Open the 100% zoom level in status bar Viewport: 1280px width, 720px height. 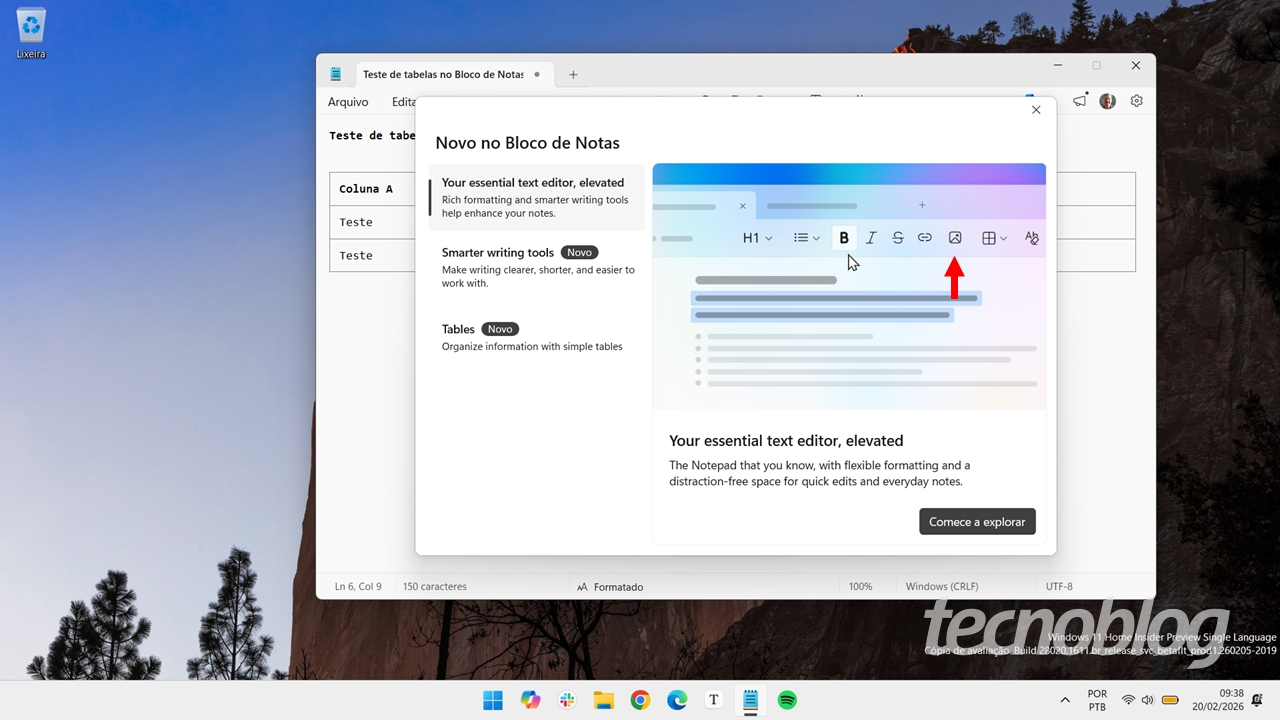pos(860,587)
